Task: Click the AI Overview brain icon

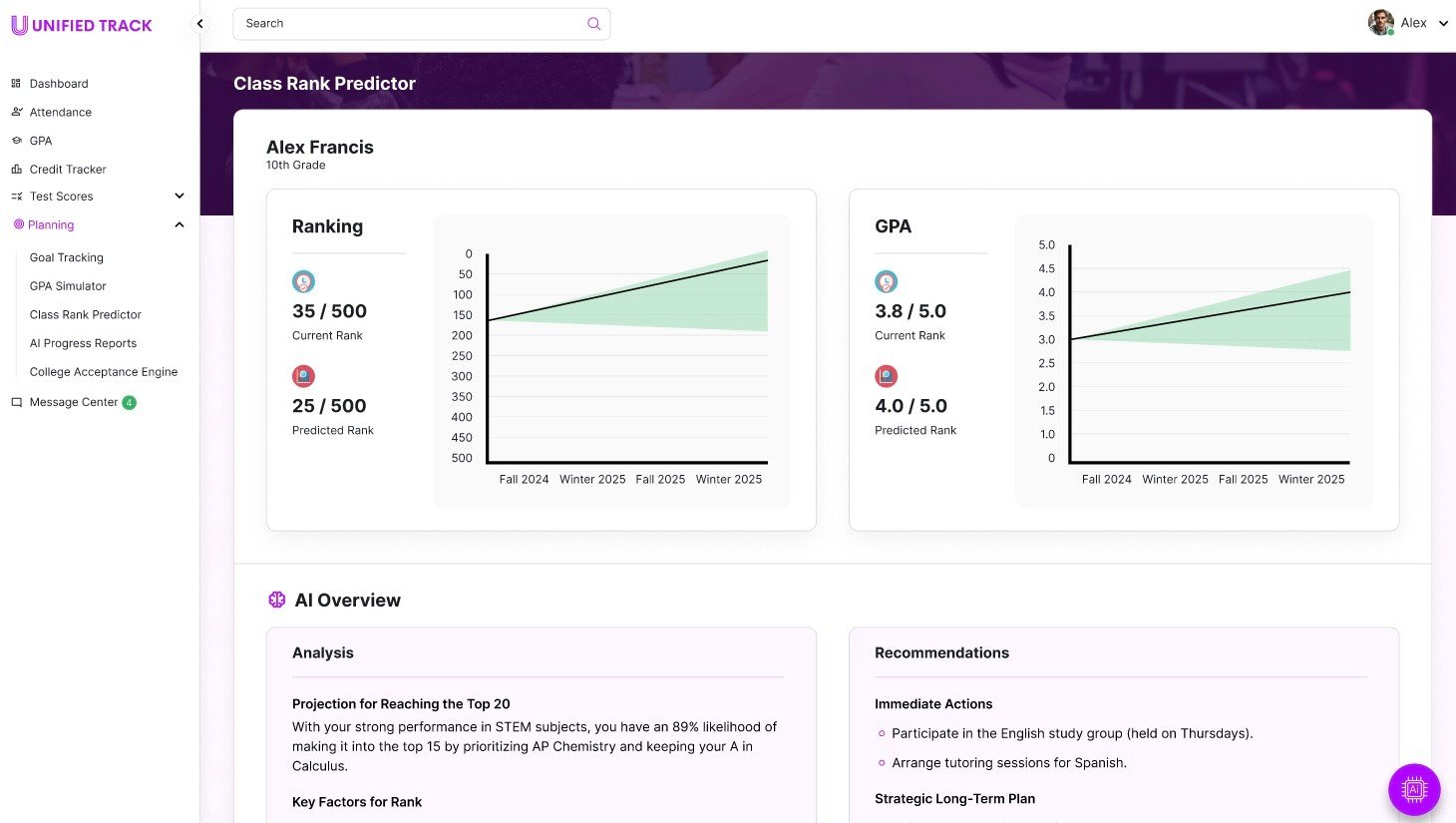Action: (x=277, y=600)
